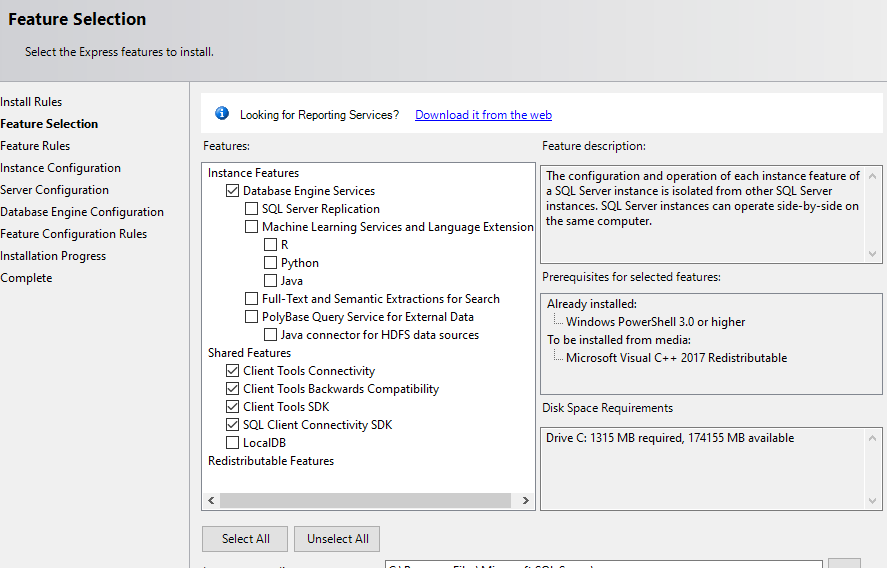Screen dimensions: 887x568
Task: Go to the Install Rules step
Action: pos(31,102)
